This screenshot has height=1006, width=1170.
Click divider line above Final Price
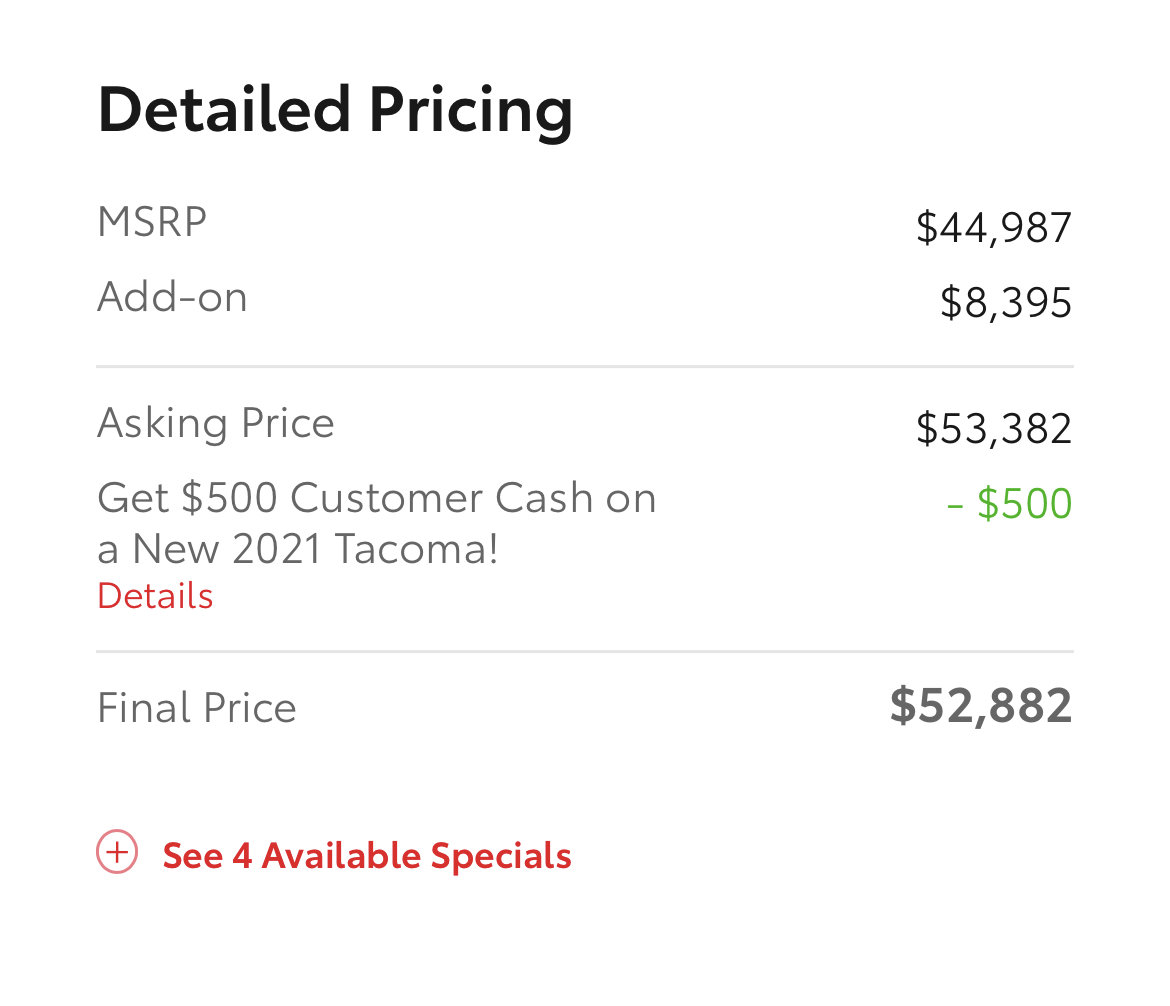click(x=585, y=652)
